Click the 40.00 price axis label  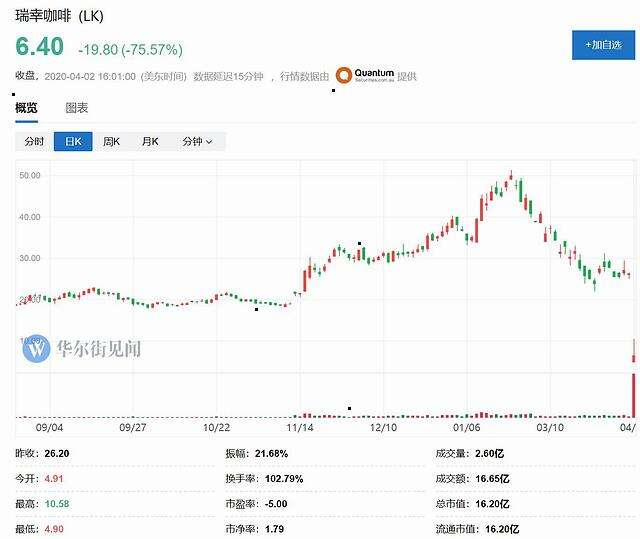pos(30,217)
